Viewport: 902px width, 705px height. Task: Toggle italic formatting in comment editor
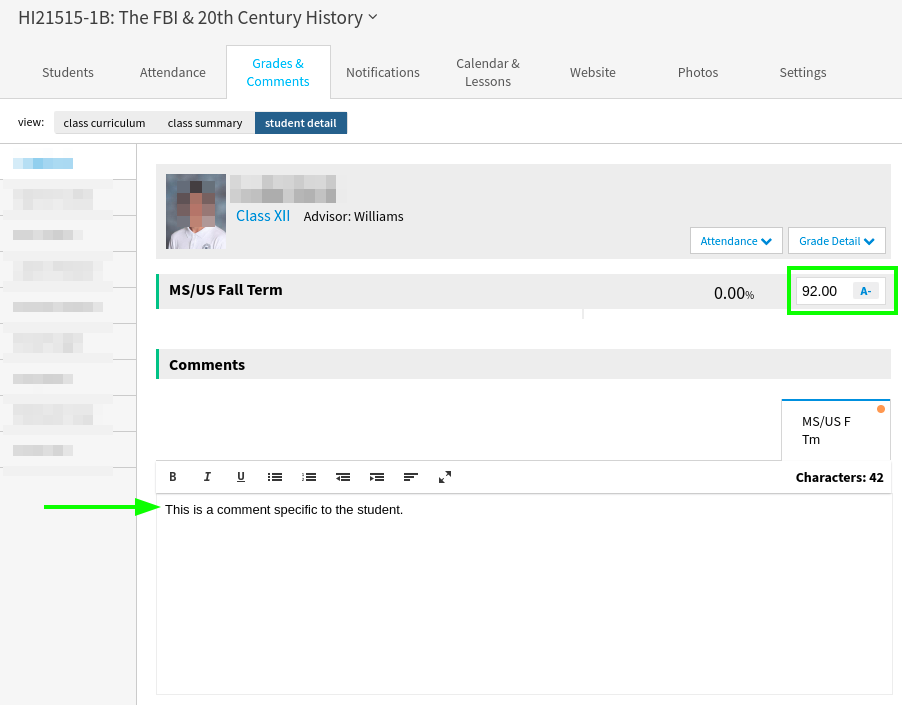click(207, 477)
